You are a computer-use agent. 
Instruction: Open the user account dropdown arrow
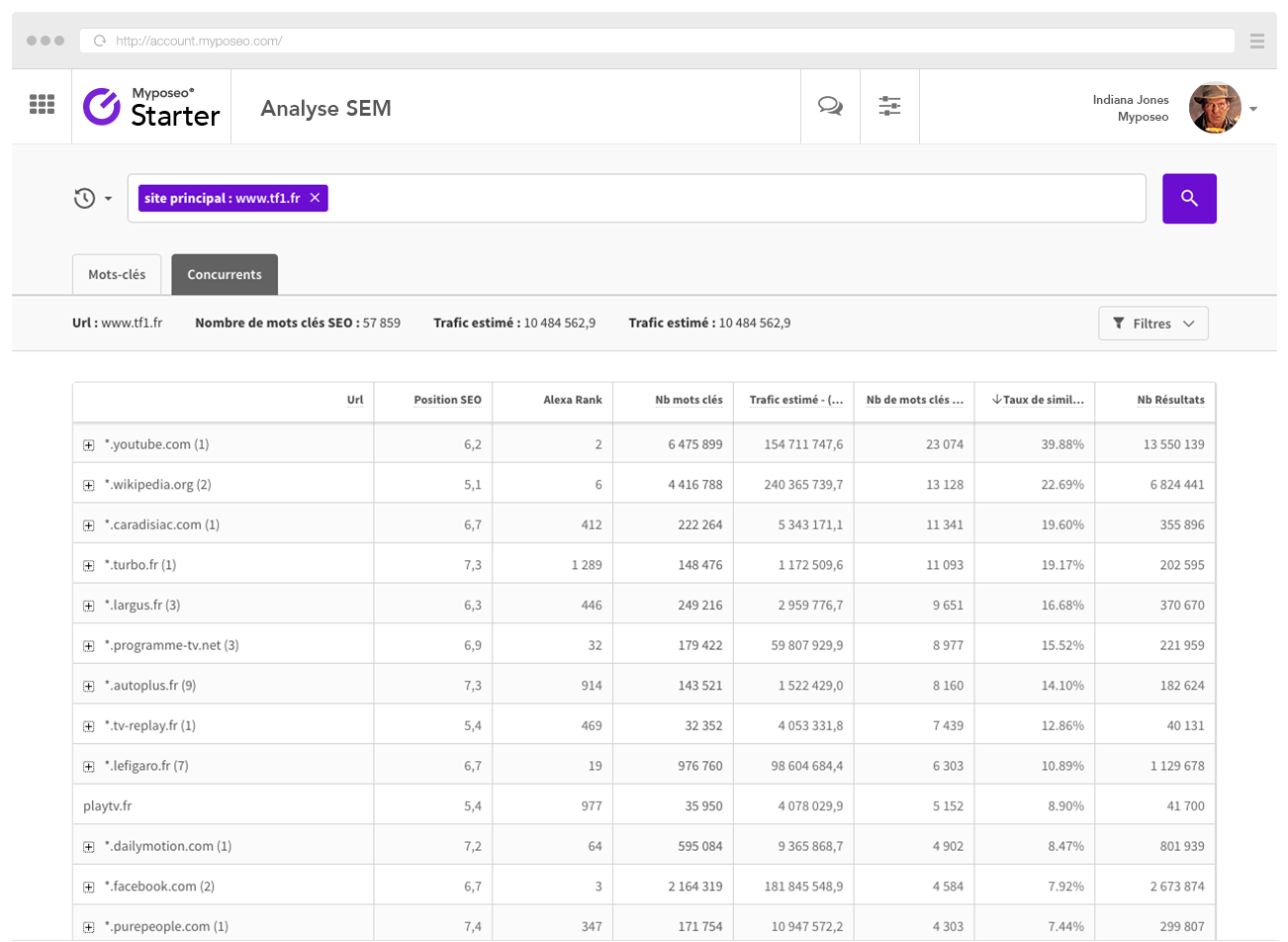click(x=1253, y=109)
